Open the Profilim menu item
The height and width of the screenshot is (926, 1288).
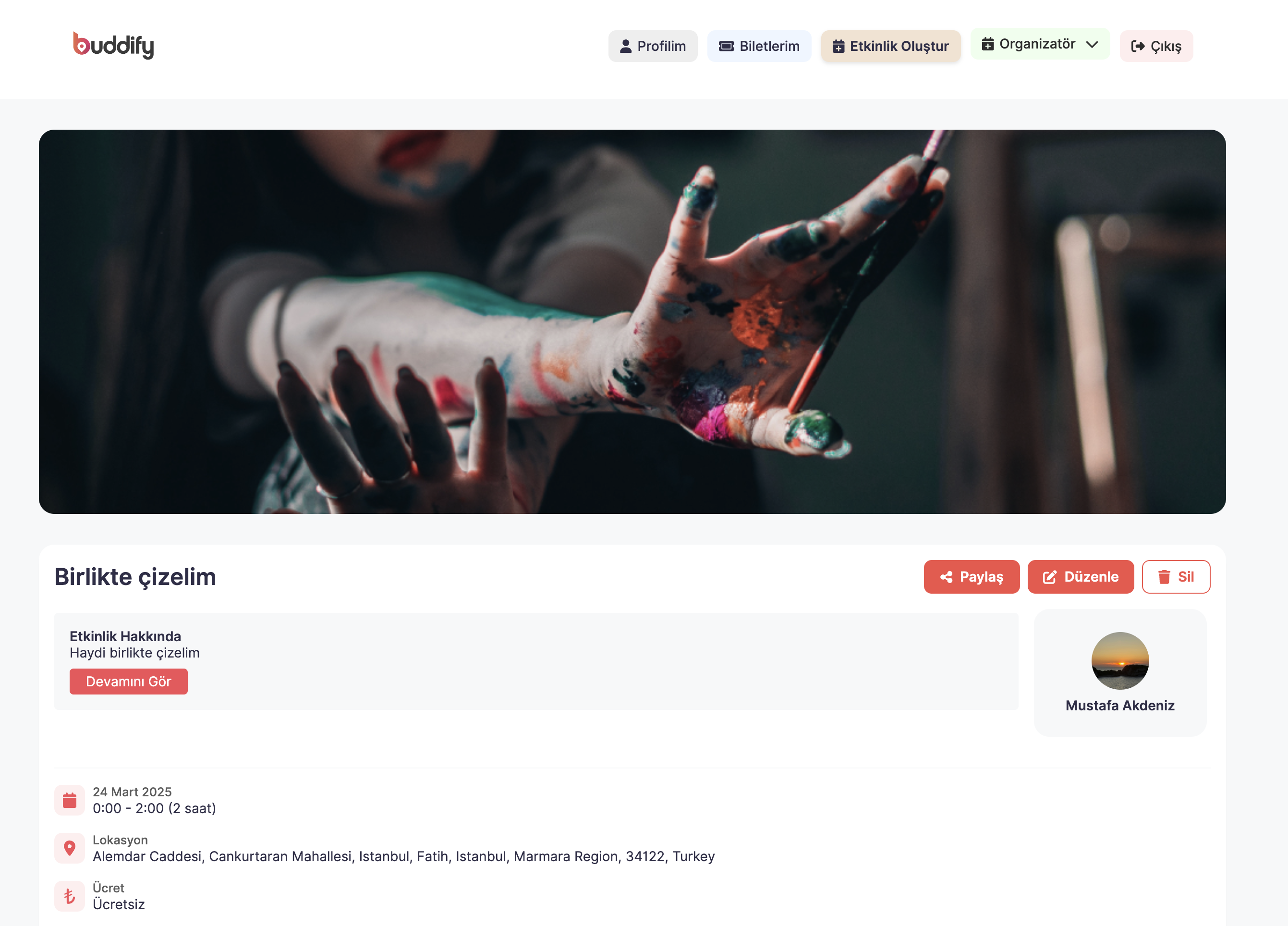tap(653, 46)
